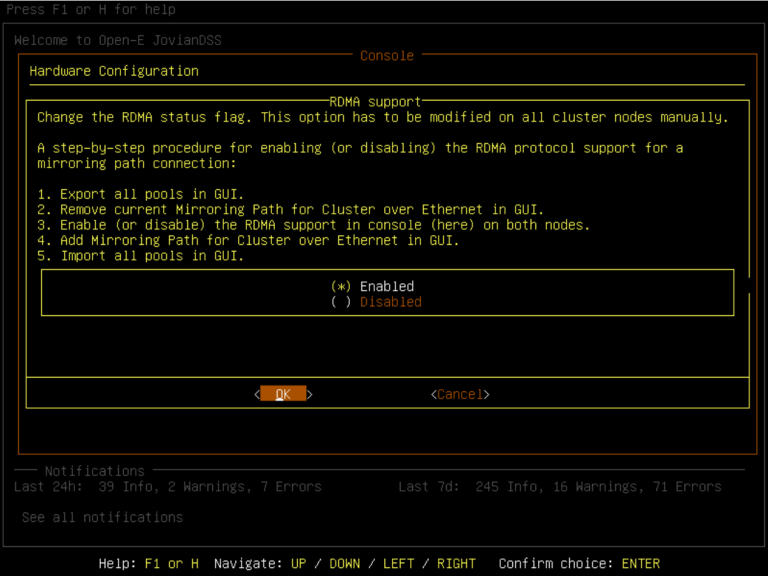
Task: Click the RDMA support heading
Action: [375, 101]
